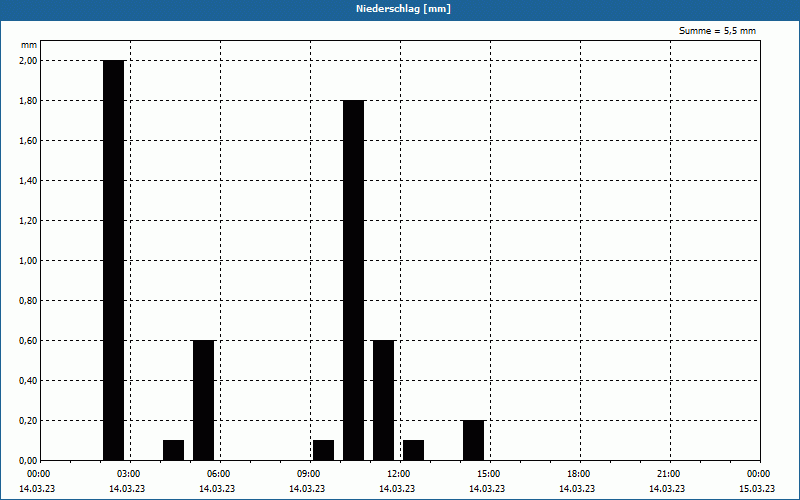Click the '12:00' time label
This screenshot has height=500, width=800.
coord(398,474)
